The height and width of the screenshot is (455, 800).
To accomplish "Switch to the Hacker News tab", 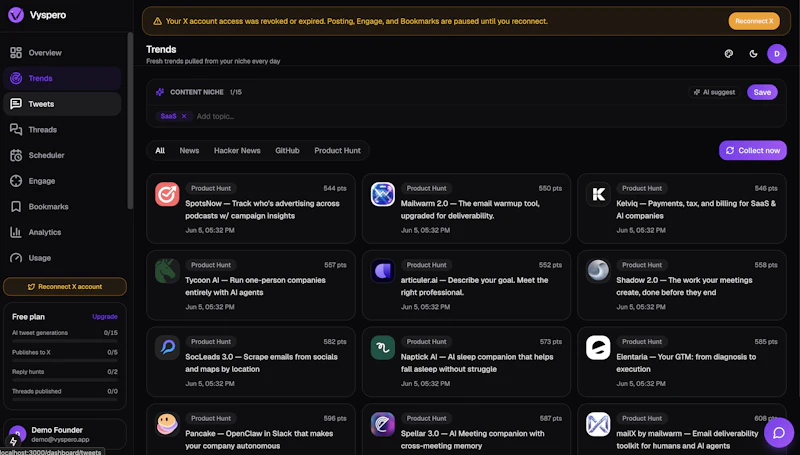I will [237, 150].
